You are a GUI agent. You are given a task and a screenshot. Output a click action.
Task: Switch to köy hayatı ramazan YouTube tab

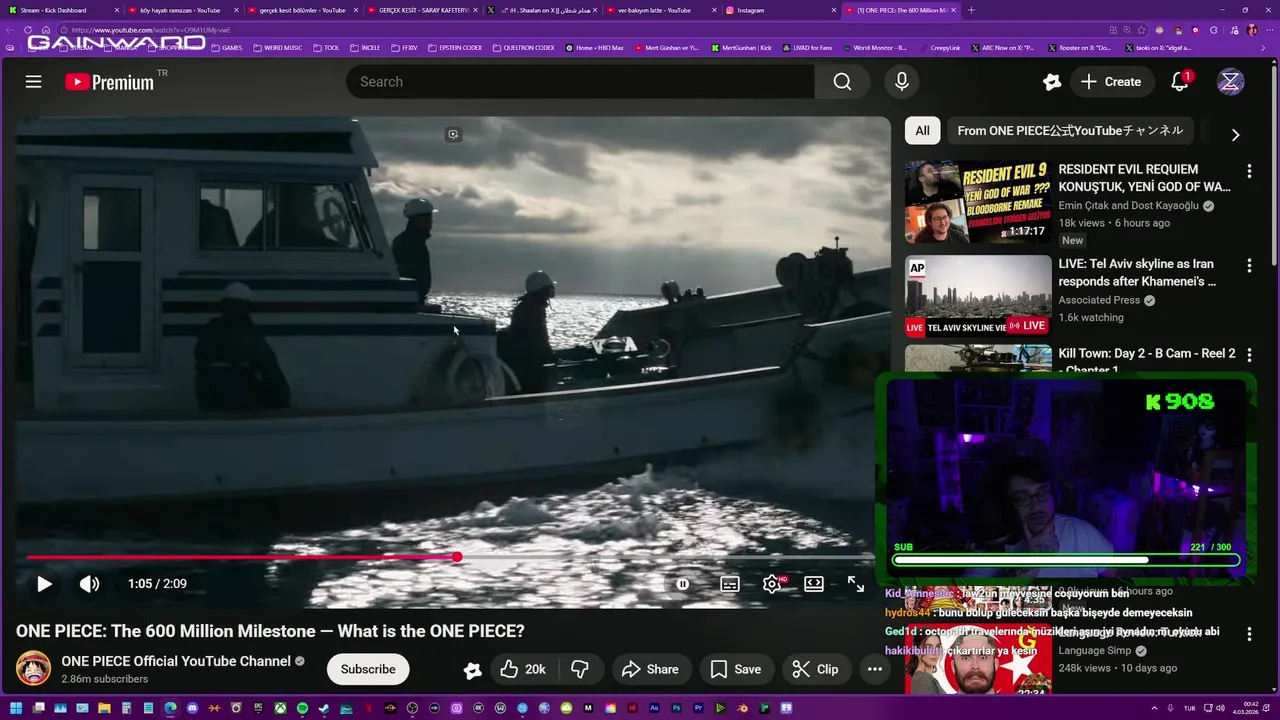click(182, 10)
